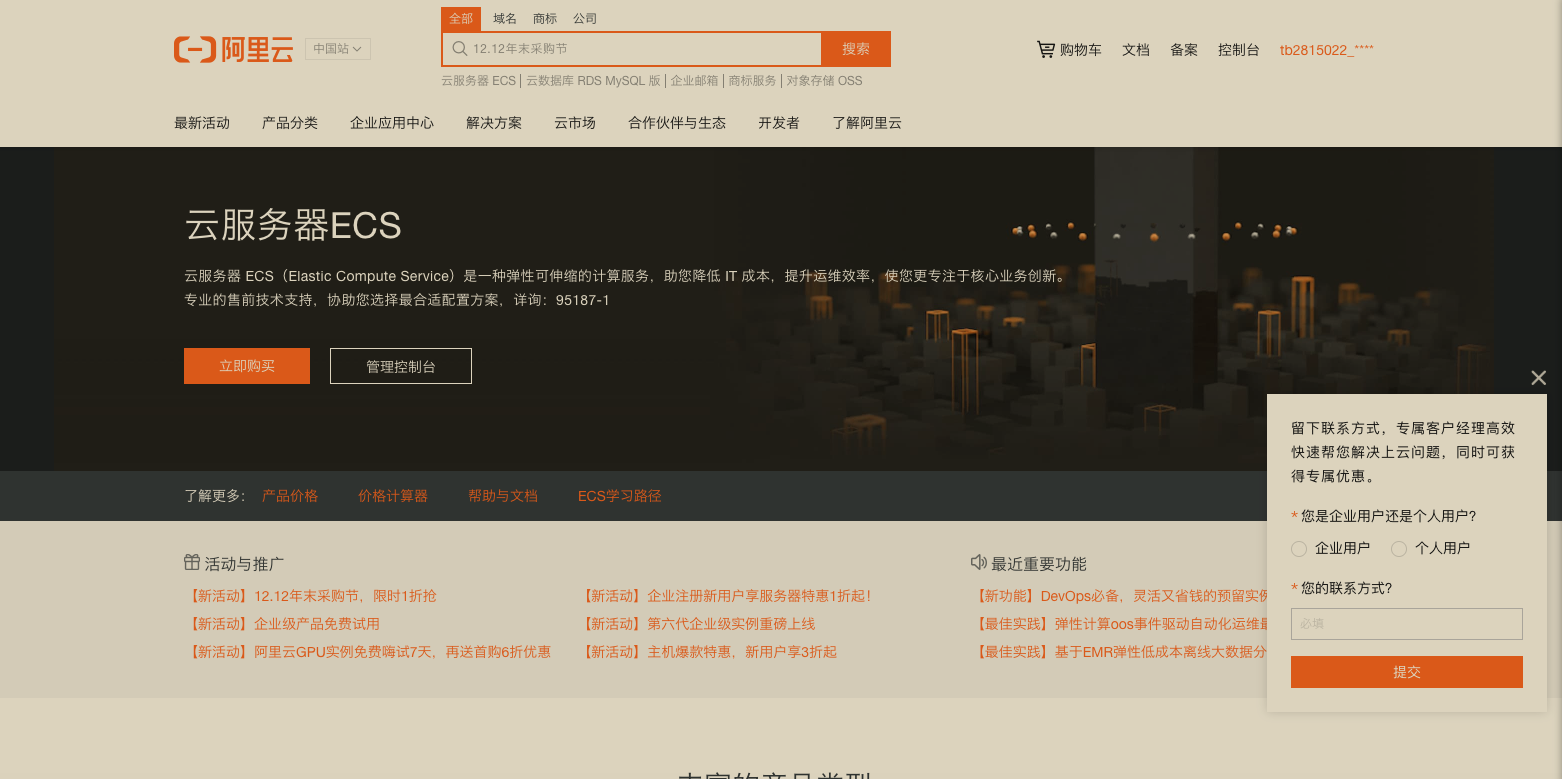Click the 云服务器ECS banner heading
The image size is (1562, 779).
(293, 225)
